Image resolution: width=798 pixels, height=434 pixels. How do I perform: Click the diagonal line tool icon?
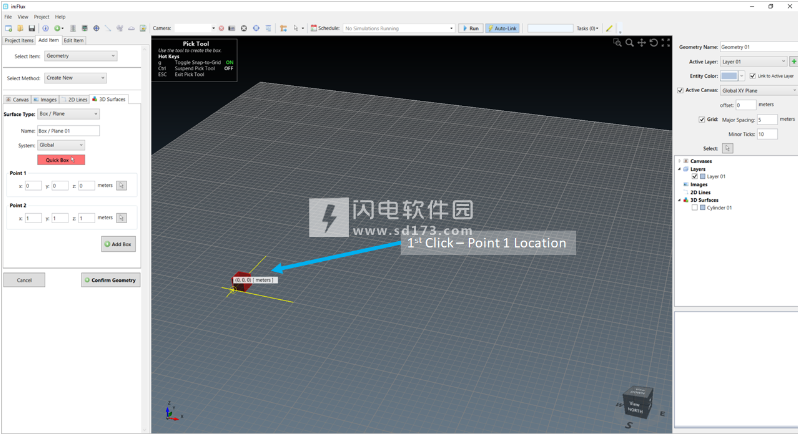tap(108, 28)
